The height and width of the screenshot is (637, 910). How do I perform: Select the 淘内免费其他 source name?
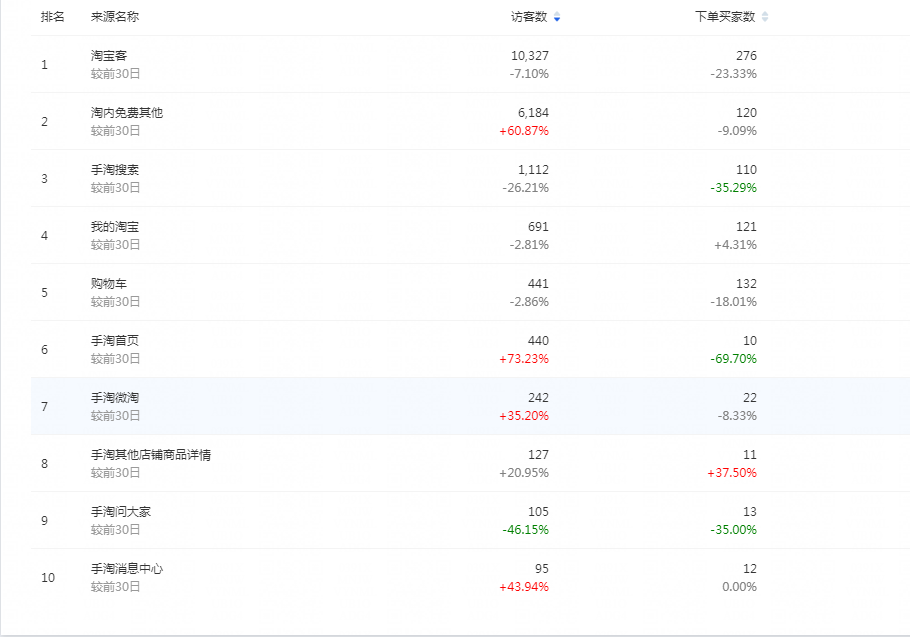click(x=127, y=113)
